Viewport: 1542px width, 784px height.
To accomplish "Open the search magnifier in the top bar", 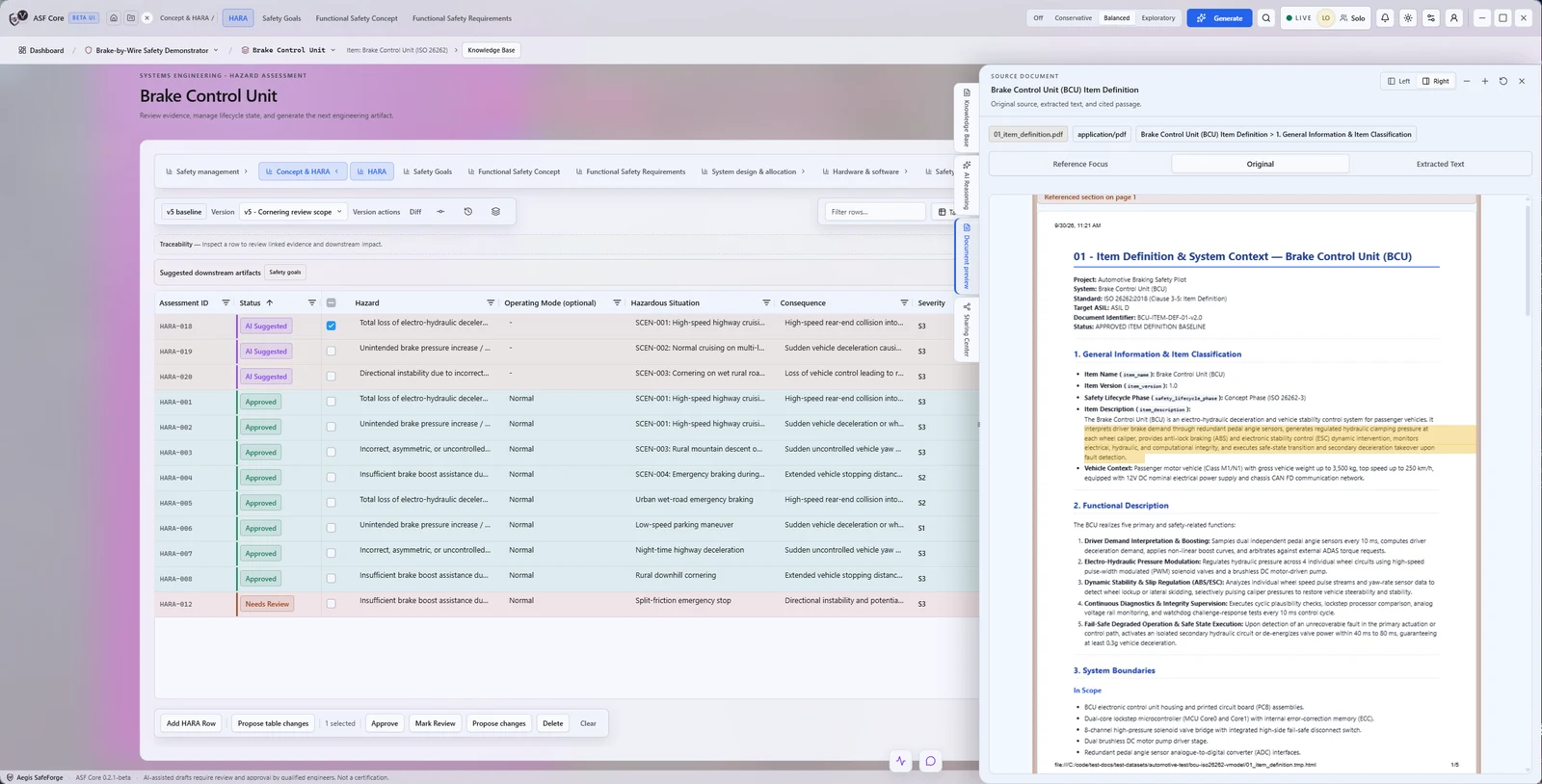I will point(1266,17).
